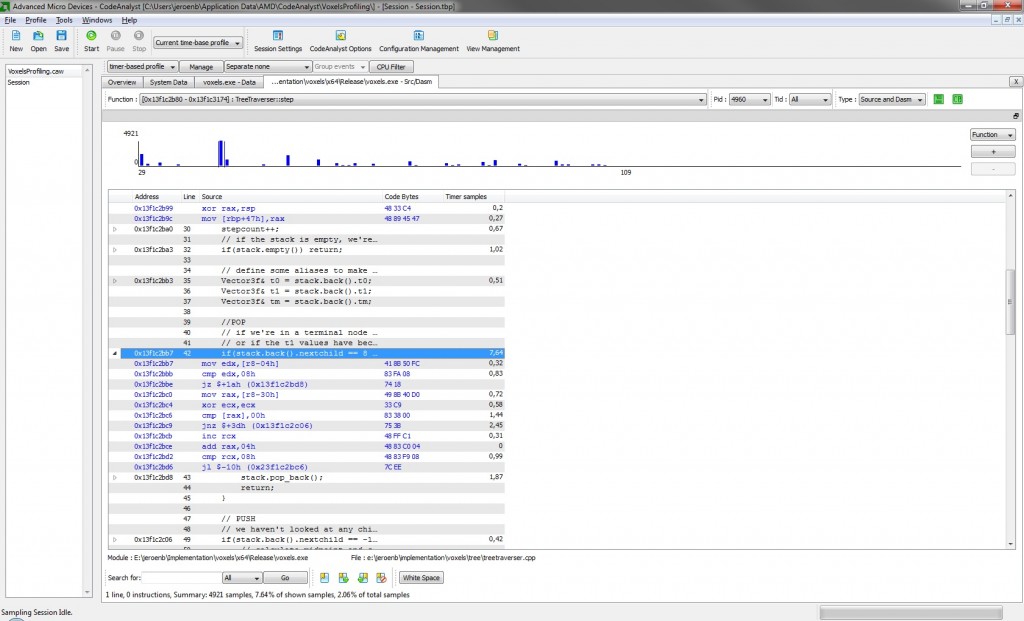Switch to the System Data tab
Image resolution: width=1024 pixels, height=621 pixels.
168,82
